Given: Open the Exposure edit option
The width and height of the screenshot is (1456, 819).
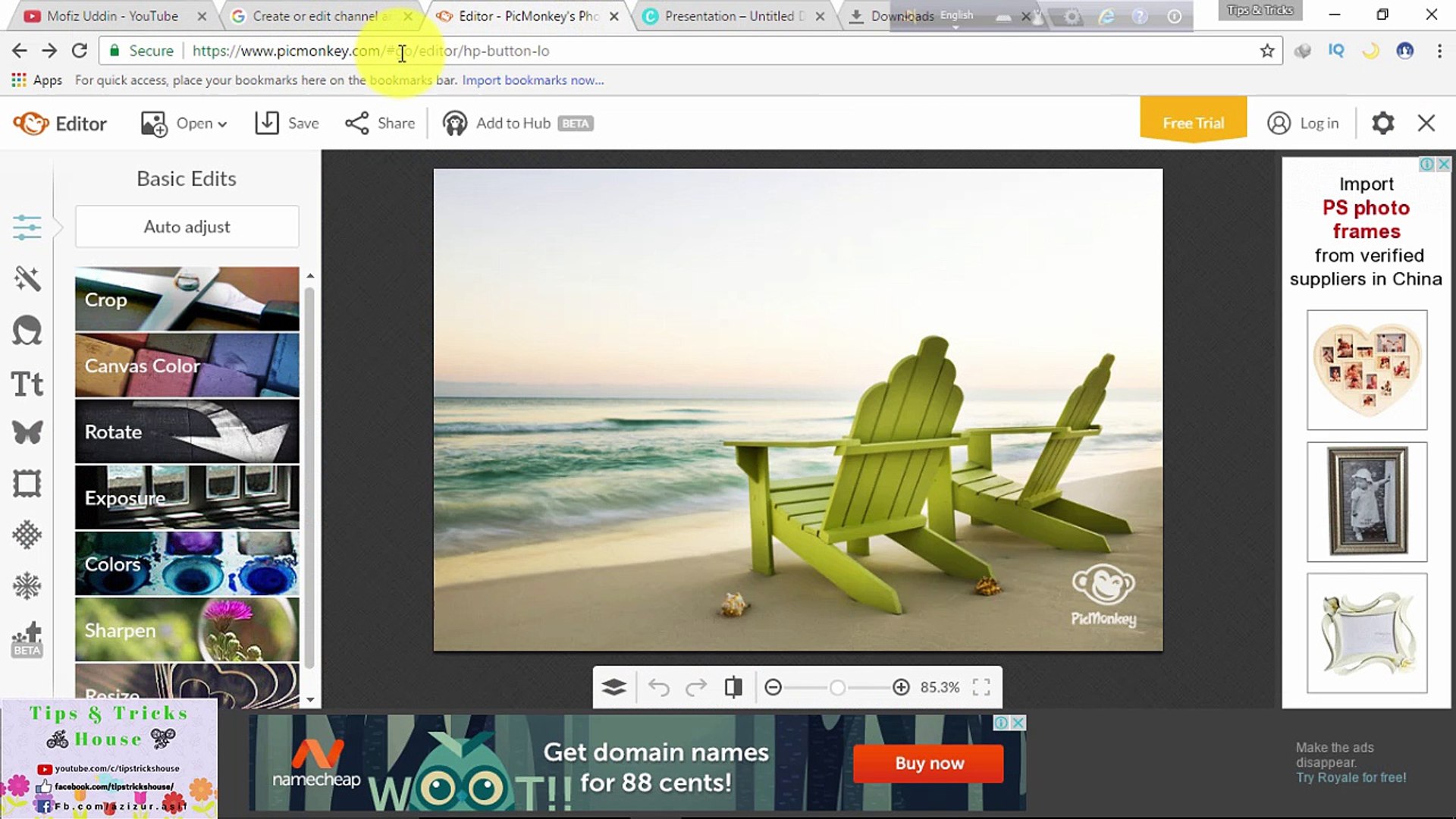Looking at the screenshot, I should point(187,497).
